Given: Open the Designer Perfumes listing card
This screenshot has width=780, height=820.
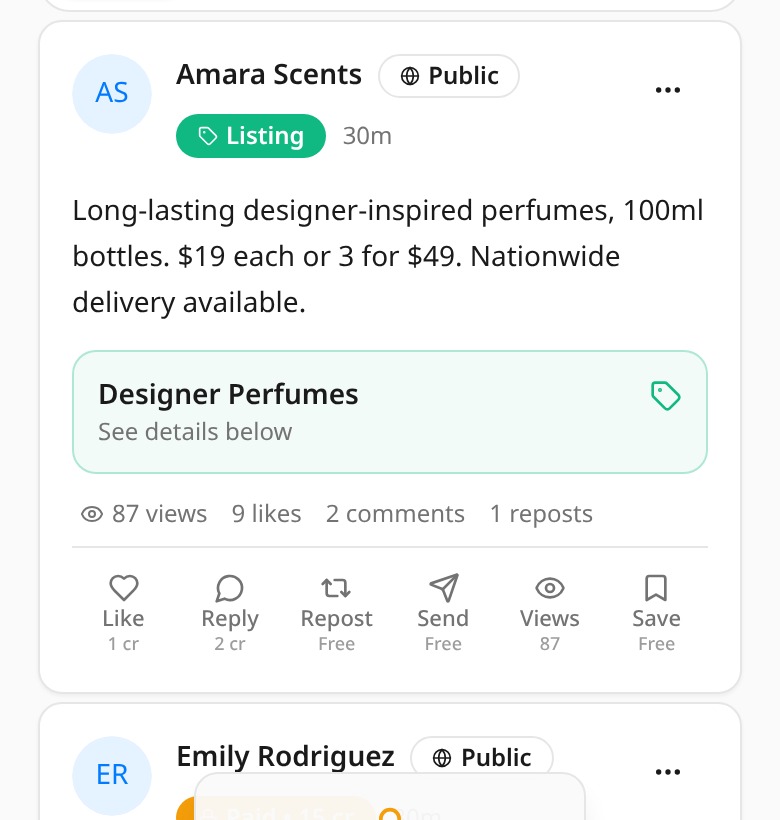Looking at the screenshot, I should click(390, 412).
